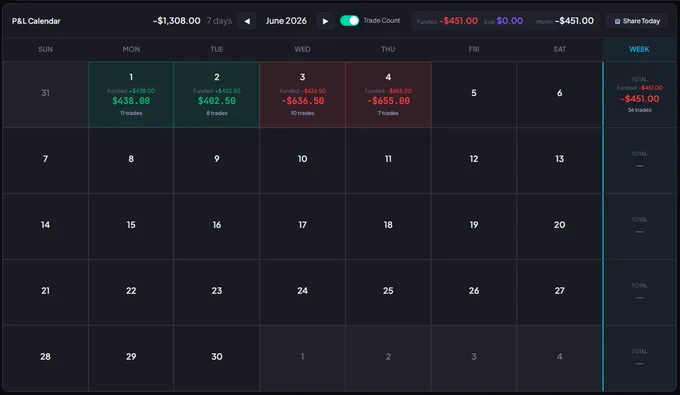This screenshot has width=680, height=395.
Task: Select day 15 in the calendar
Action: pos(131,225)
